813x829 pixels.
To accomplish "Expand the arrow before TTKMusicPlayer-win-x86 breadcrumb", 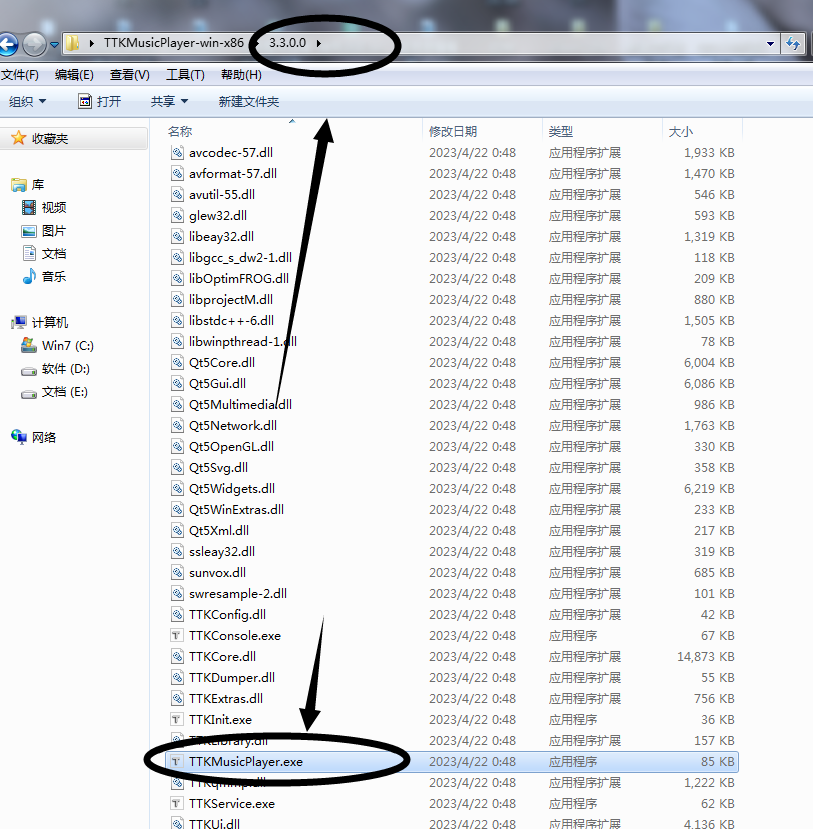I will click(91, 43).
